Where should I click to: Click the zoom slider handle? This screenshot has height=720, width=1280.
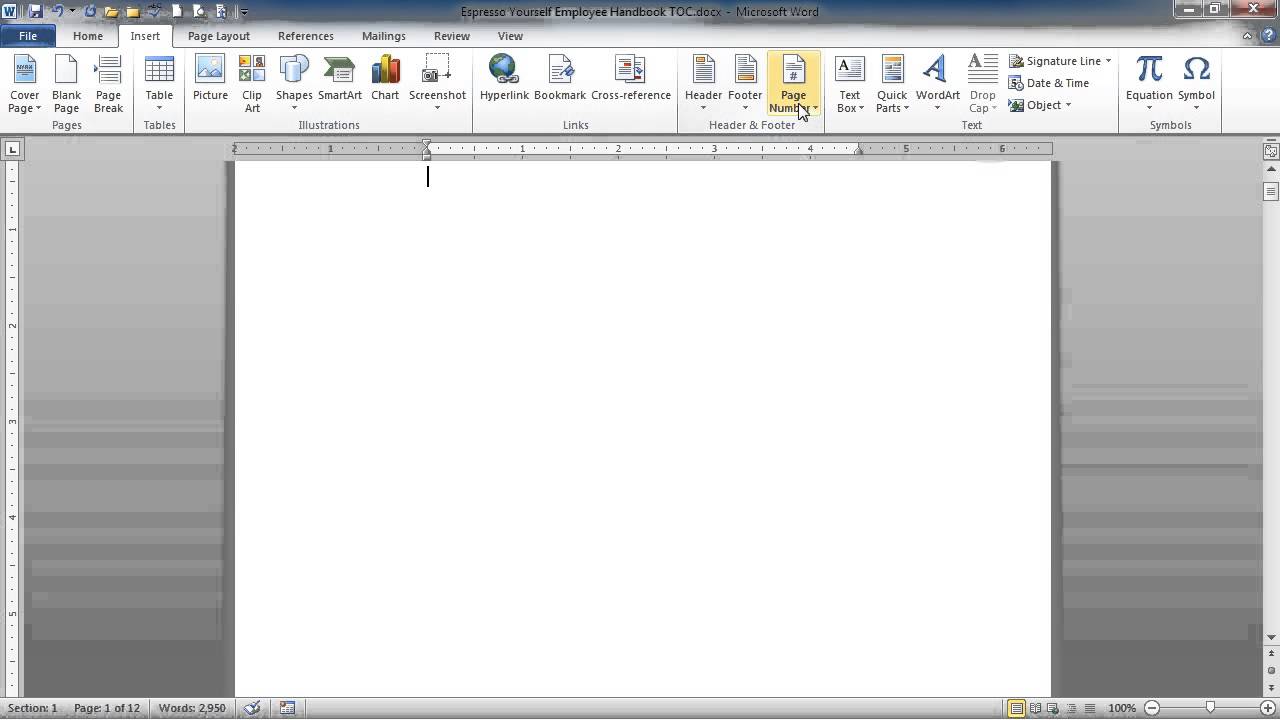pos(1209,708)
